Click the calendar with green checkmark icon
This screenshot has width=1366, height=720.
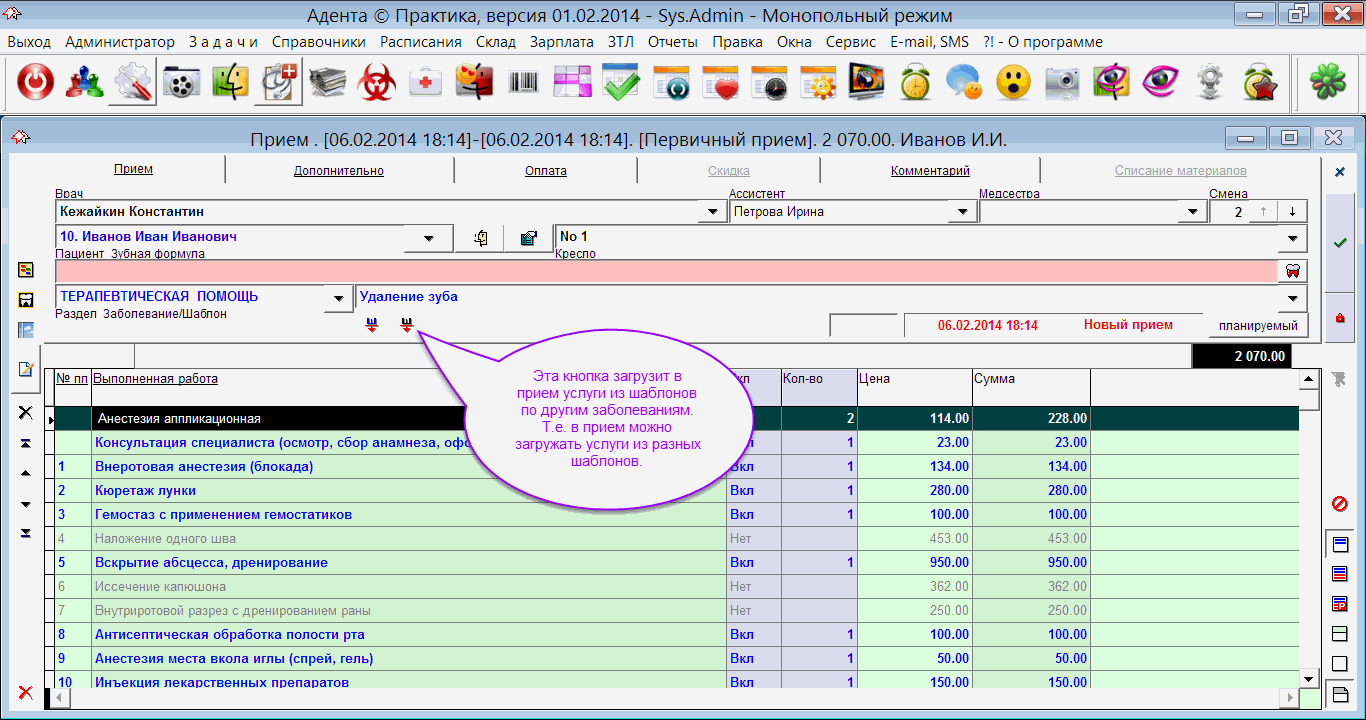621,83
